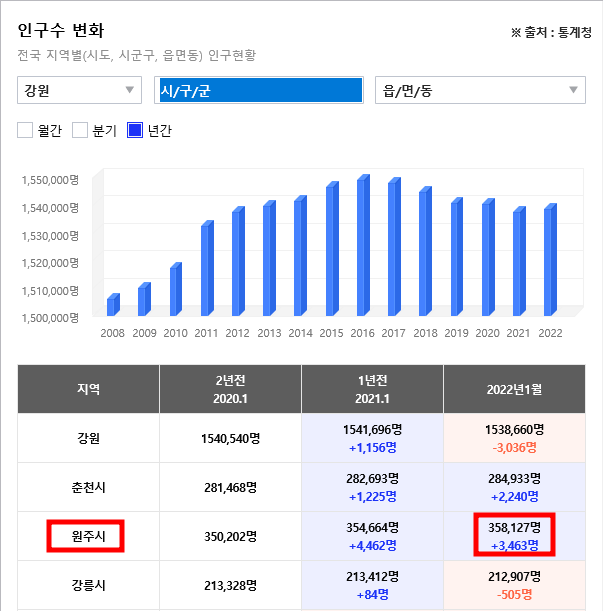
Task: Select the 강릉시 row label
Action: [88, 585]
